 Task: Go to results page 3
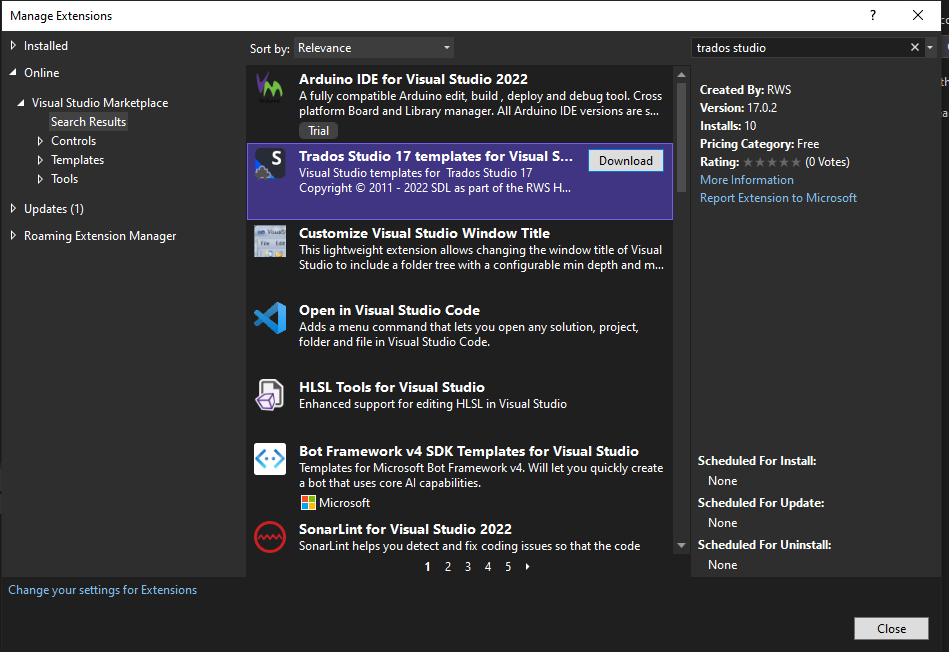coord(468,567)
